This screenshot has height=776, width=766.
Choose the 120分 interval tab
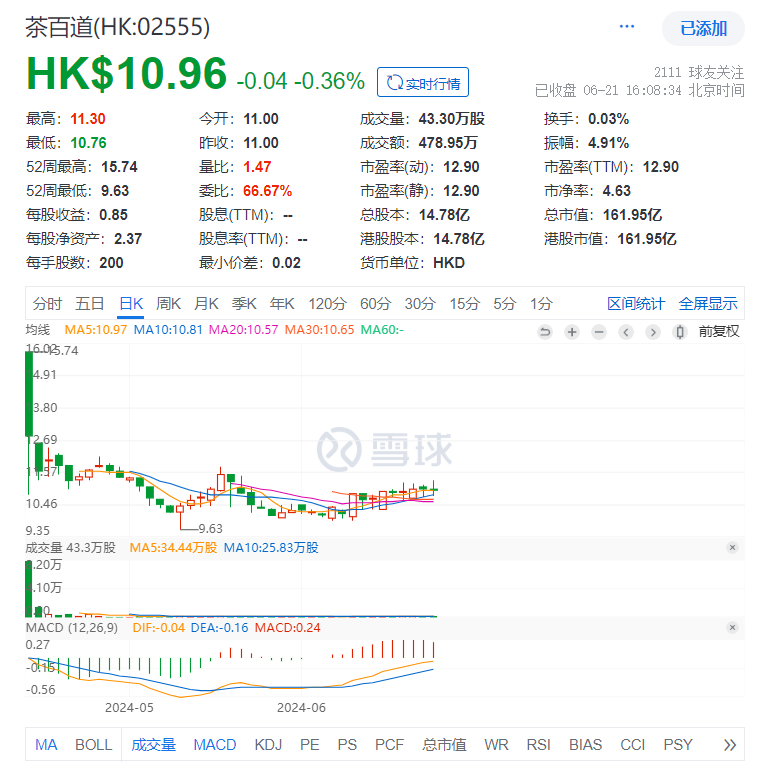coord(327,303)
